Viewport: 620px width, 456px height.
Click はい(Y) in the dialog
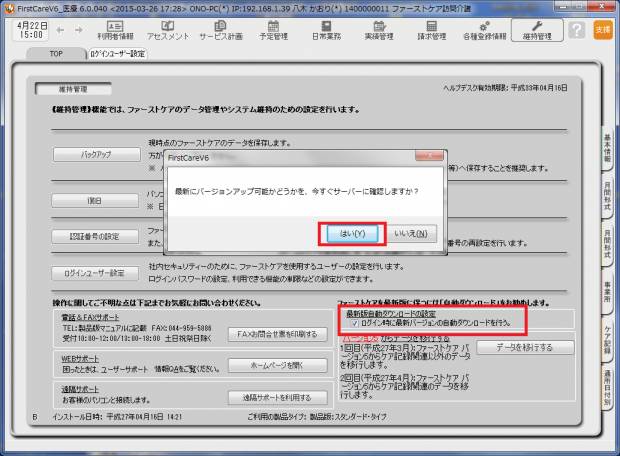350,233
